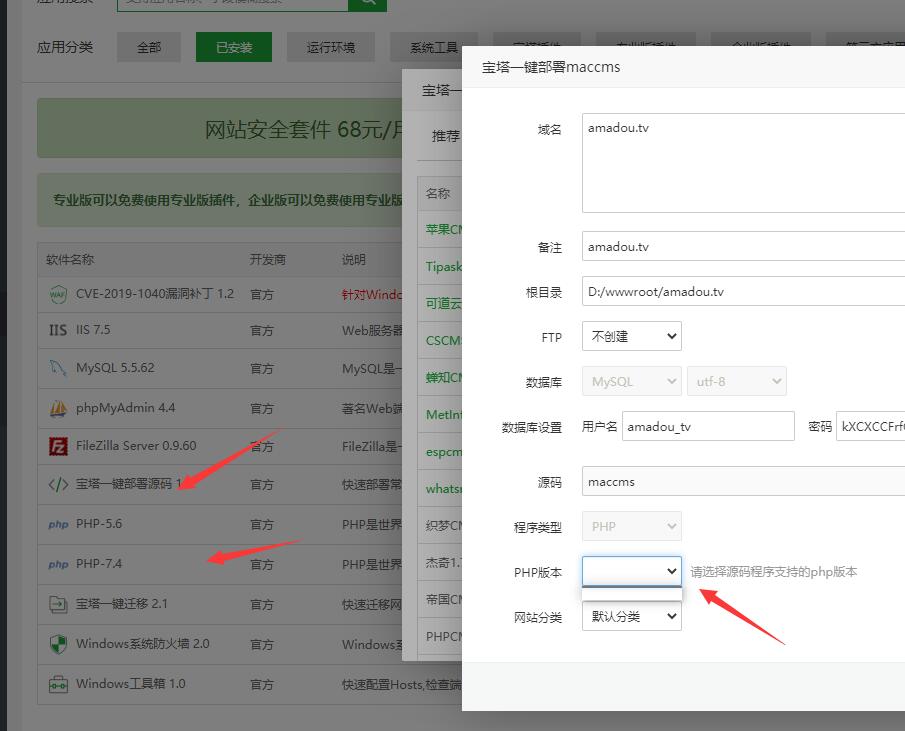Screen dimensions: 905x731
Task: Select the 已安装 category tab
Action: click(234, 47)
